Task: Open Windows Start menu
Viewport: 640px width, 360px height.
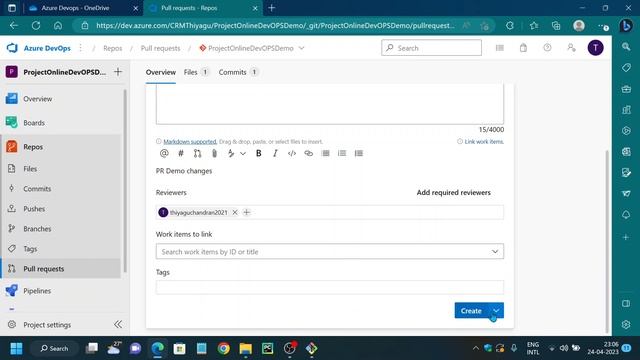Action: point(16,349)
